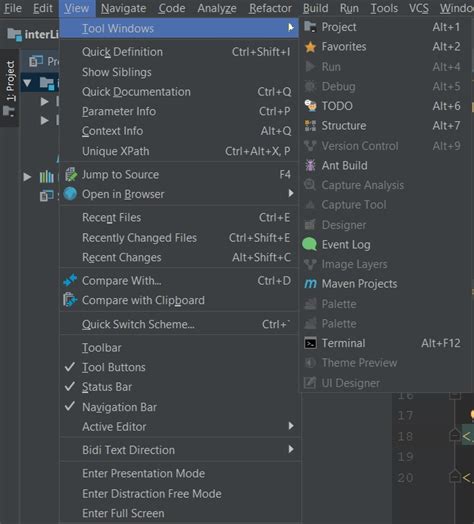
Task: Click the Theme Preview icon
Action: point(310,363)
